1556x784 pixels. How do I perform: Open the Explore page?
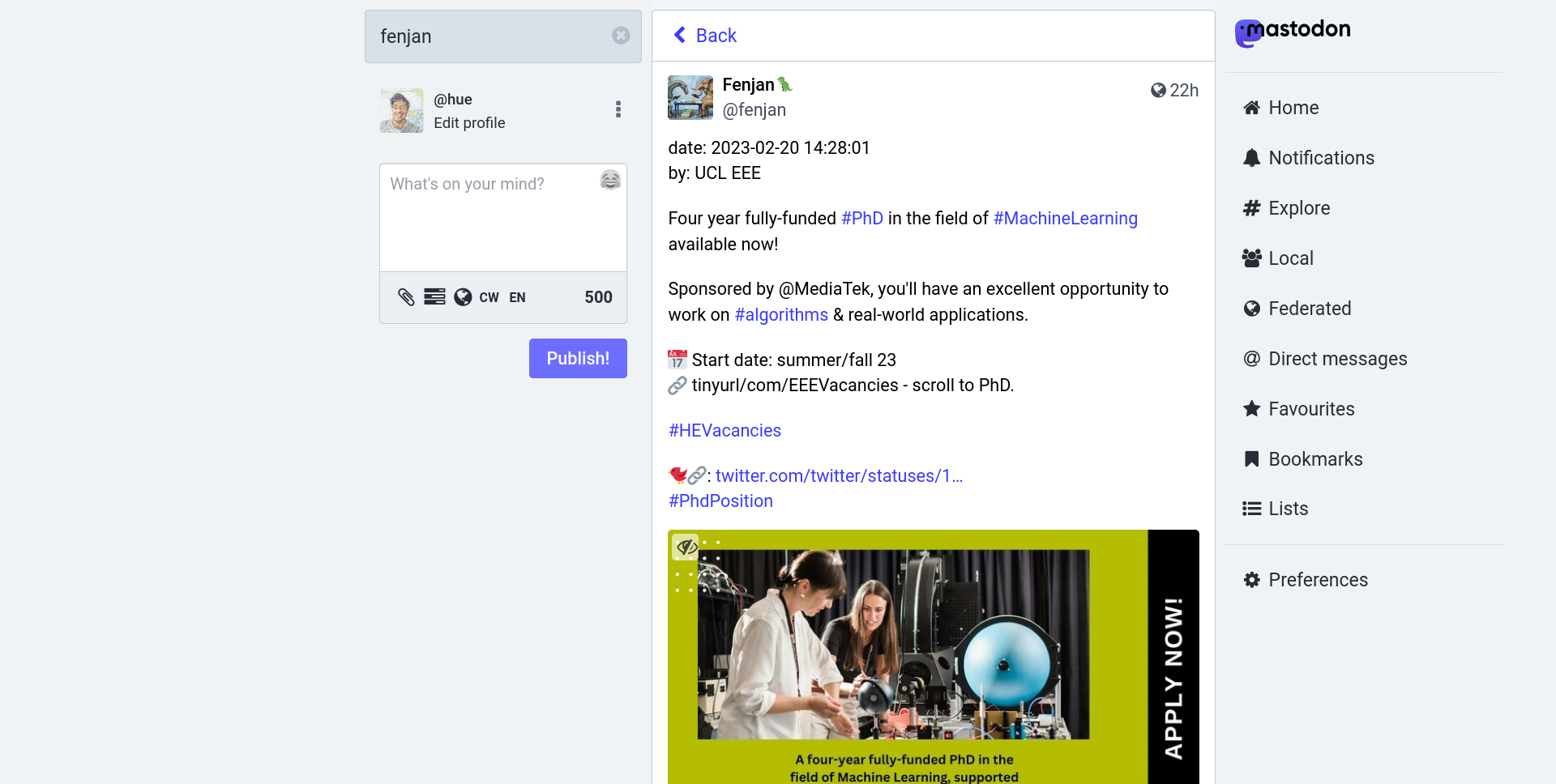1287,208
